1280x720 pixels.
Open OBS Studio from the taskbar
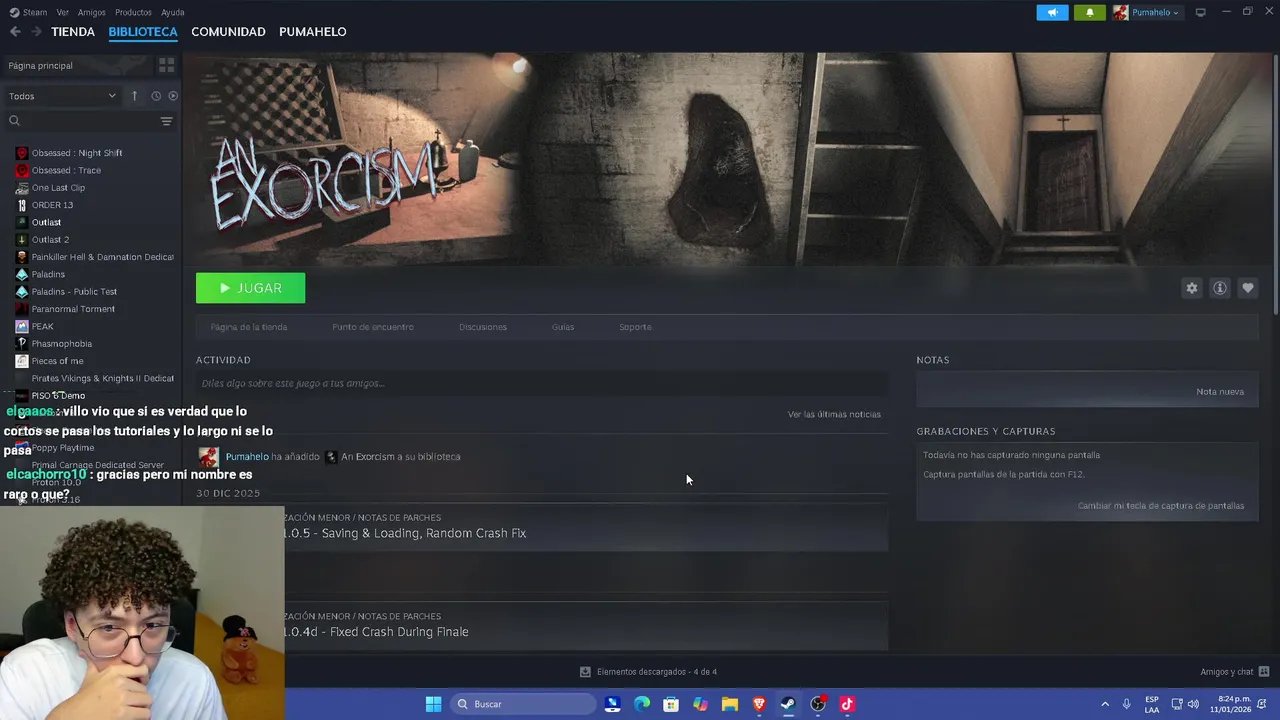click(x=818, y=704)
